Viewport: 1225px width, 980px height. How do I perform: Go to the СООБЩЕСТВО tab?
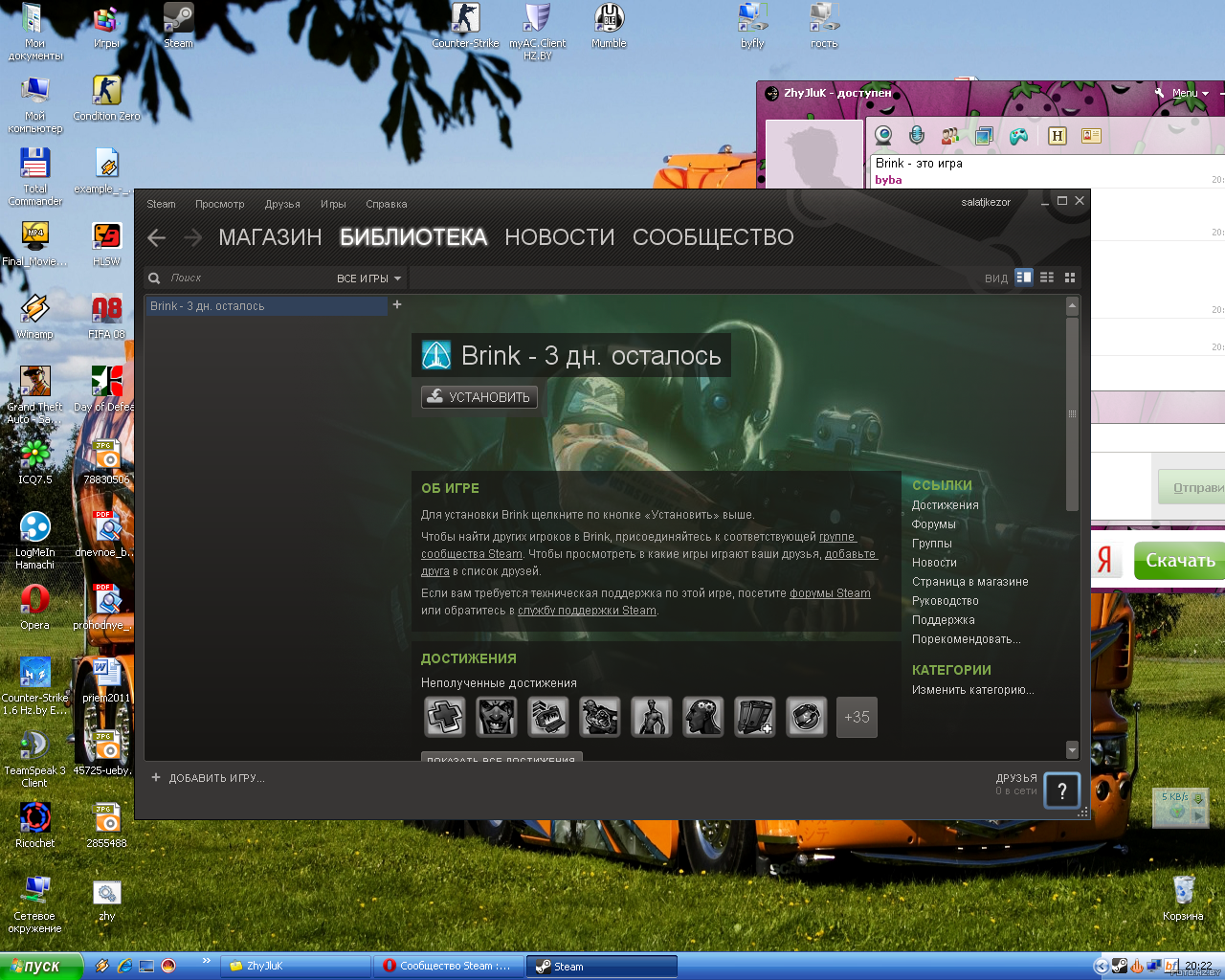(x=713, y=237)
